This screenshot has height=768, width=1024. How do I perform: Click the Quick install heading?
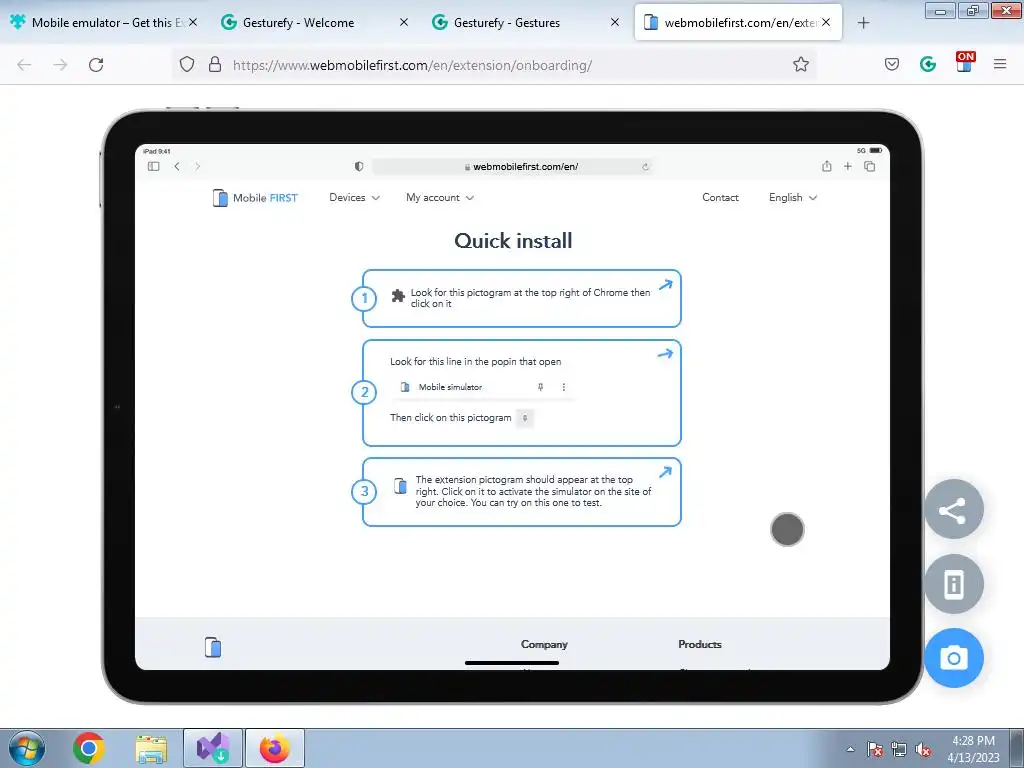coord(513,241)
